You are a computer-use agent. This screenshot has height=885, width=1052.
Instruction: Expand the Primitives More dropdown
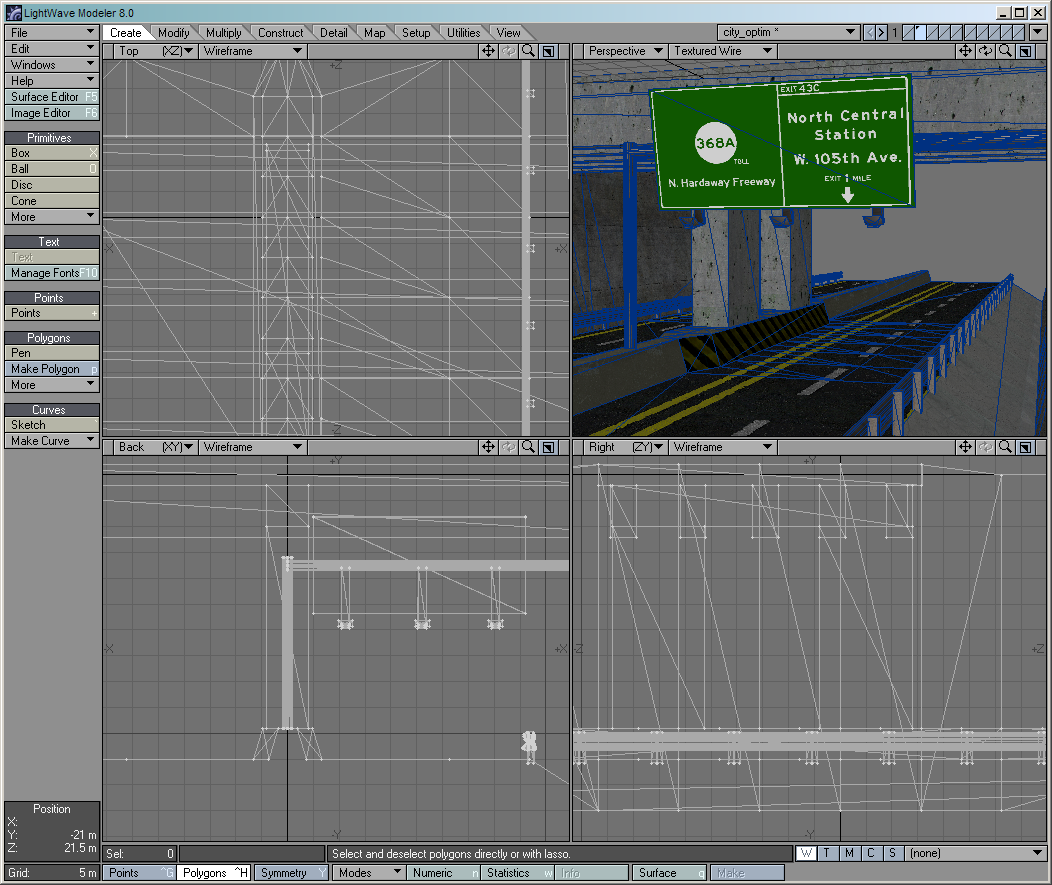(x=52, y=217)
